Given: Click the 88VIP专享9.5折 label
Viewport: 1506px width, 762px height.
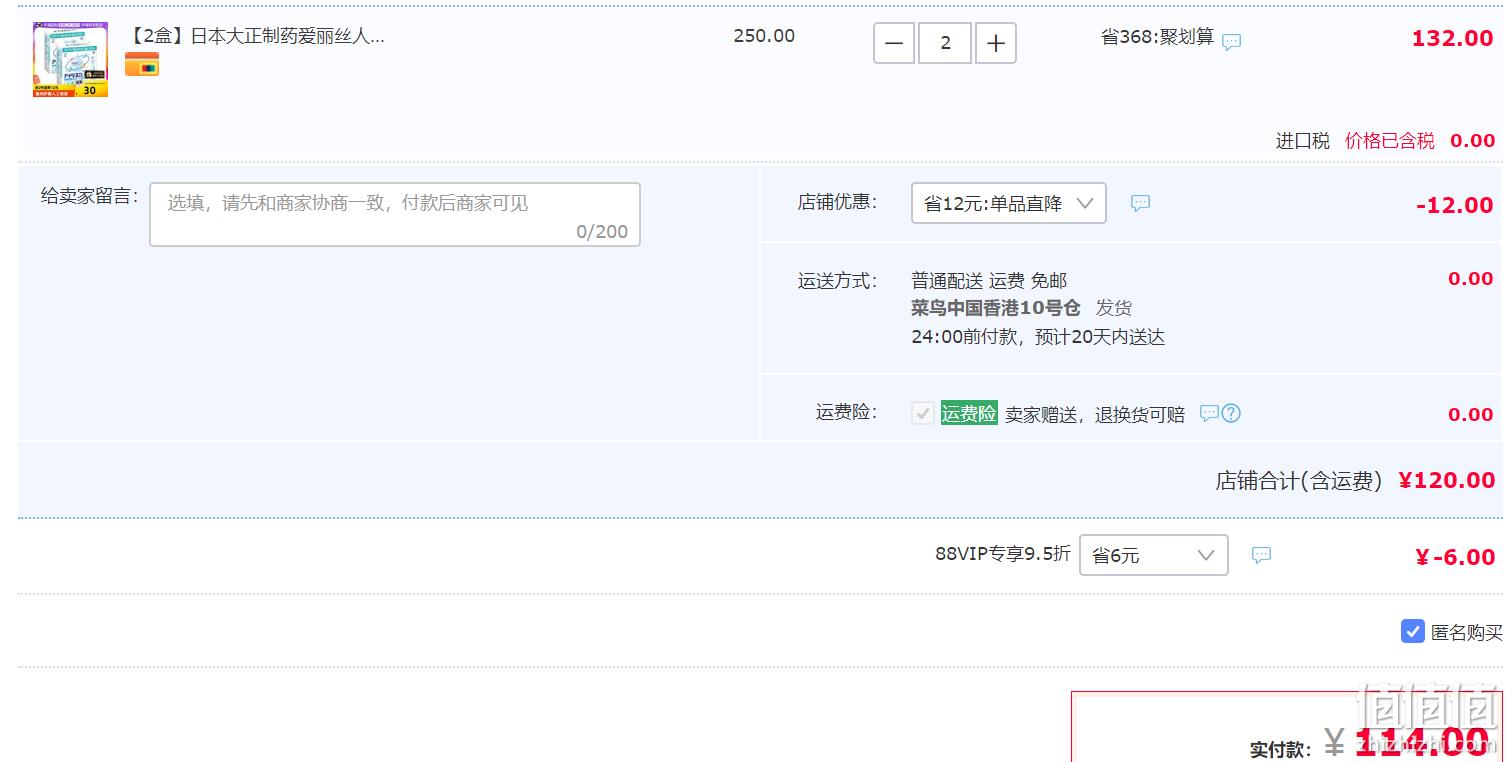Looking at the screenshot, I should (x=1003, y=553).
